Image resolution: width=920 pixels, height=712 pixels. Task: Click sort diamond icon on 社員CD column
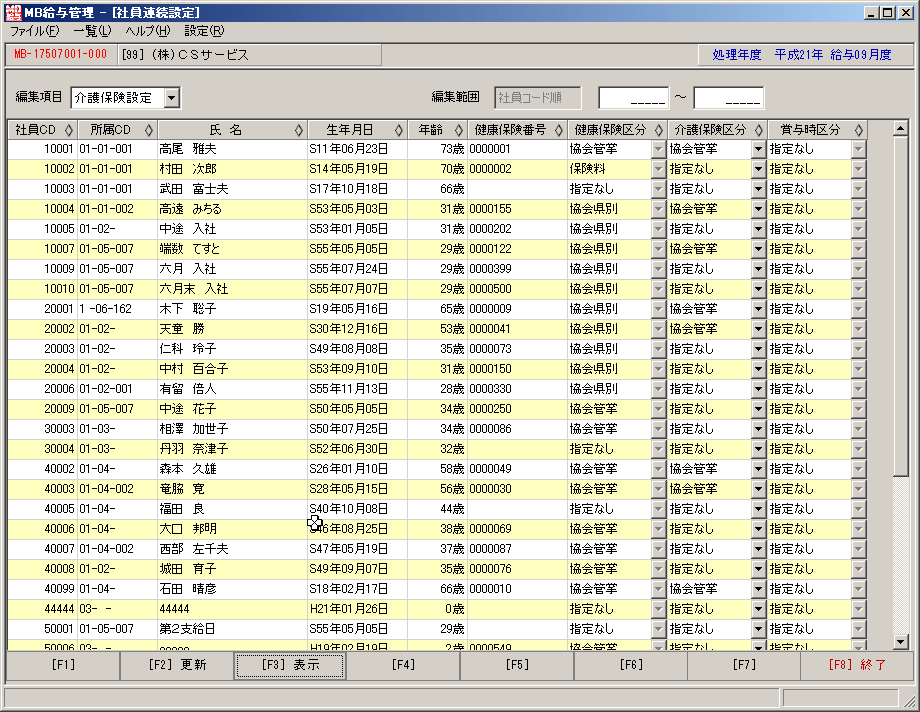click(x=69, y=130)
